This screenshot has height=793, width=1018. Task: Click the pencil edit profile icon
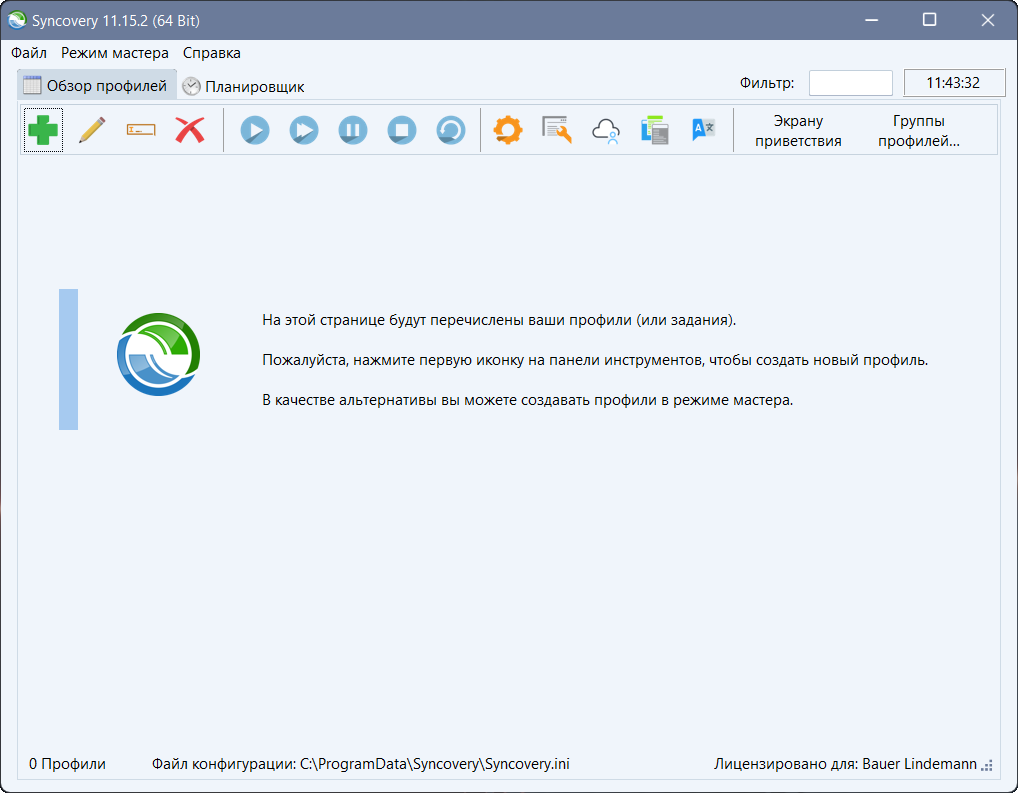pos(92,130)
